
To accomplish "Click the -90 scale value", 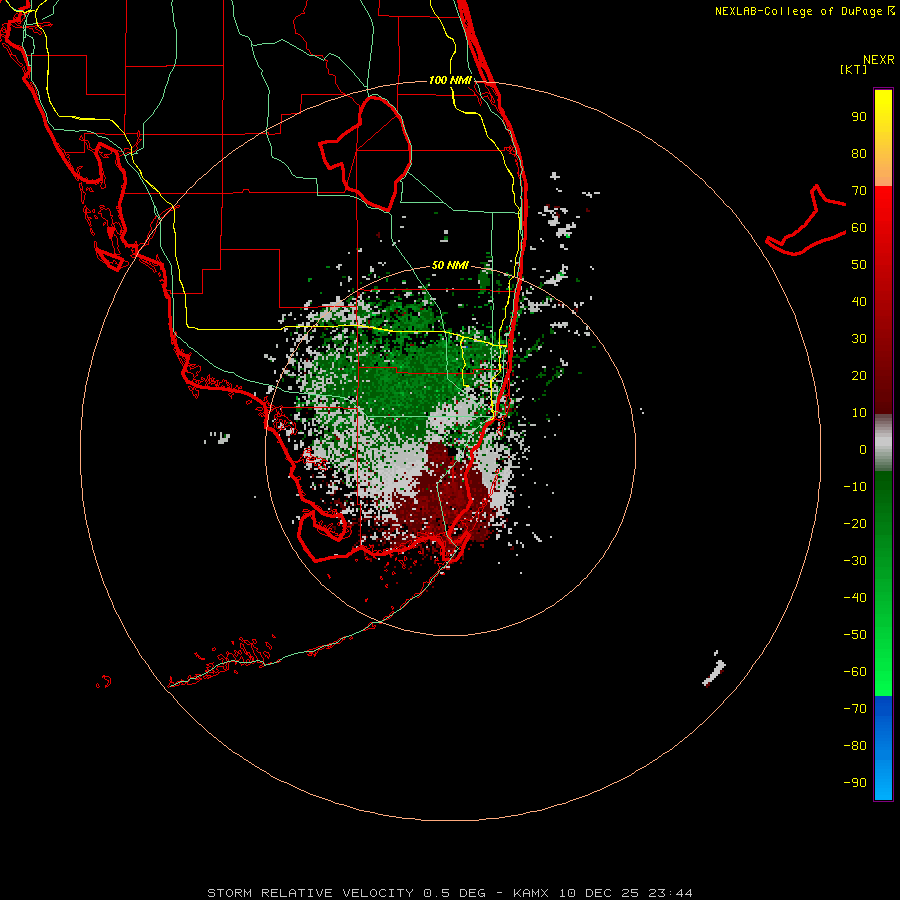I will click(x=855, y=782).
